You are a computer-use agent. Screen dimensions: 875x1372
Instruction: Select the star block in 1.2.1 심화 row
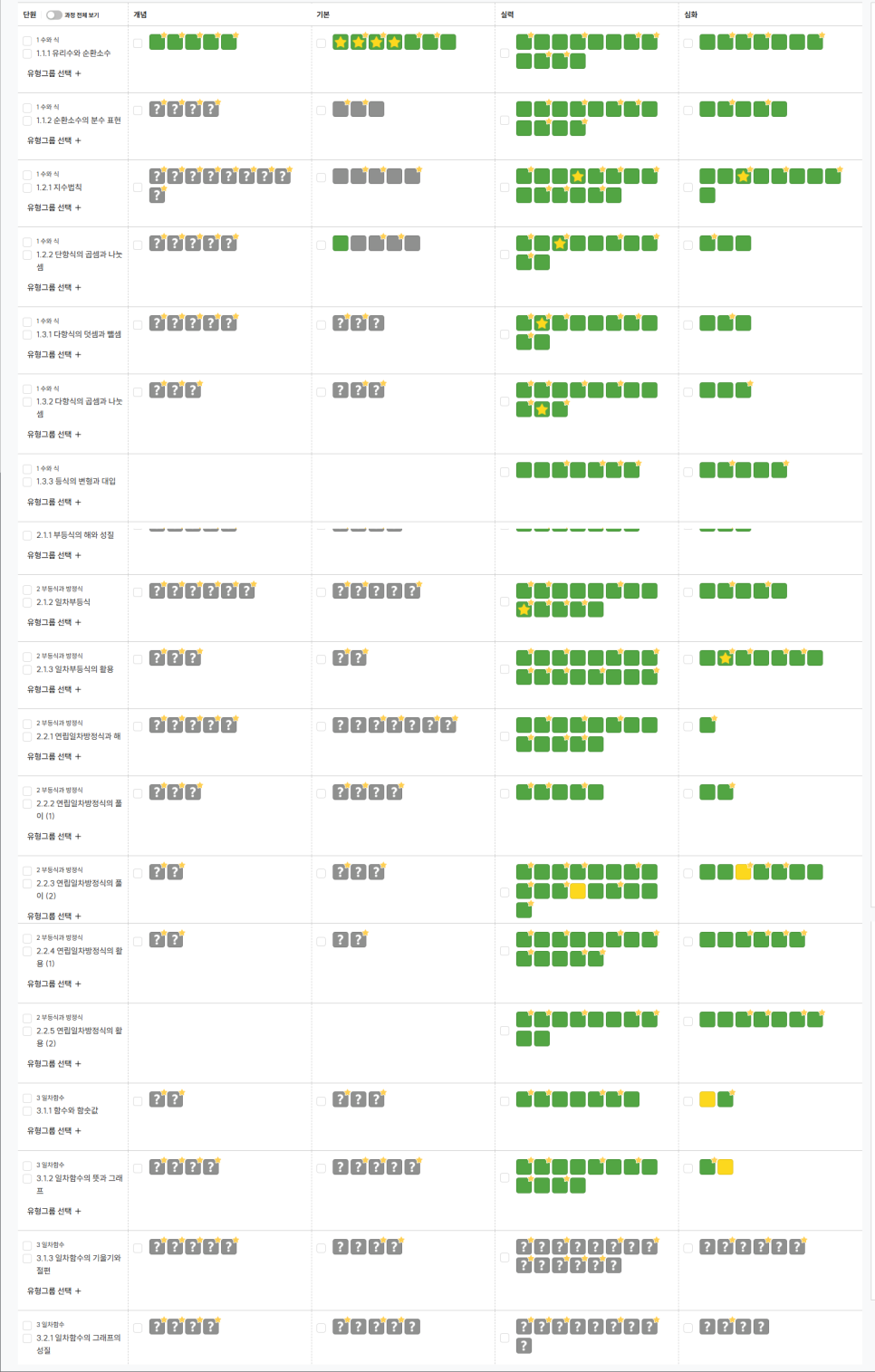pos(743,177)
